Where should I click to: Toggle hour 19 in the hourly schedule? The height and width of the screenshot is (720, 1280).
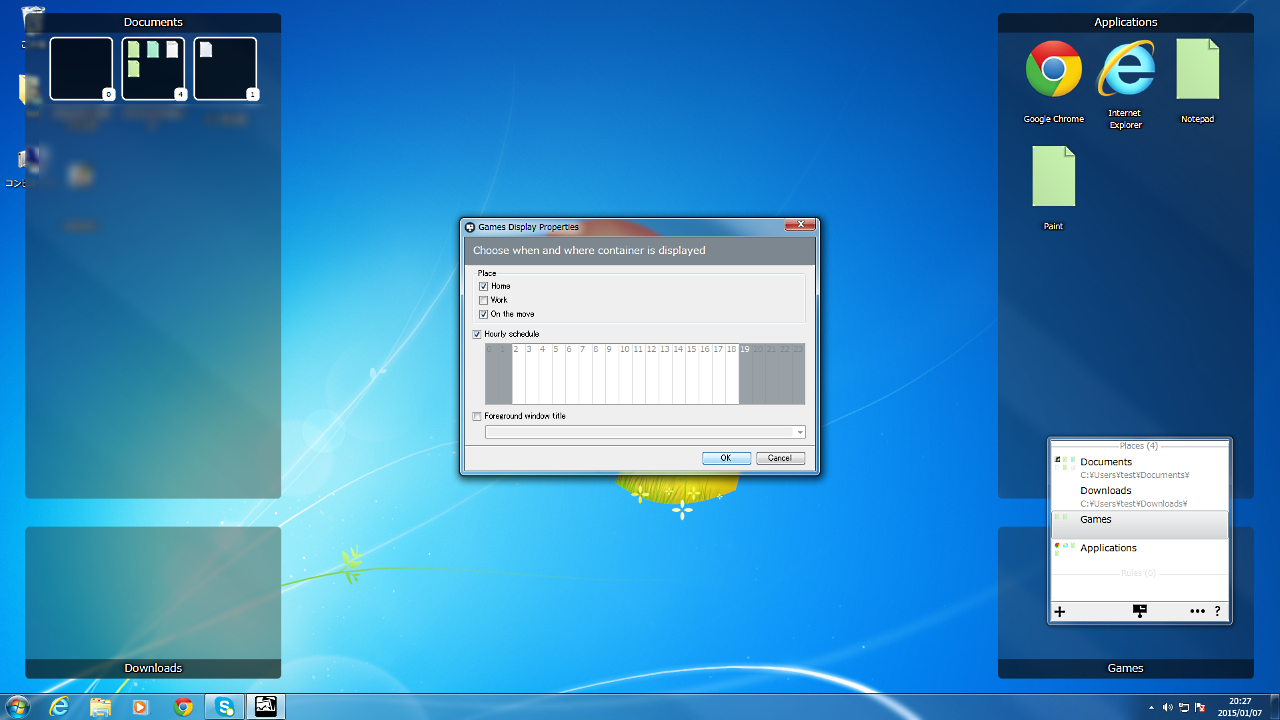[745, 374]
